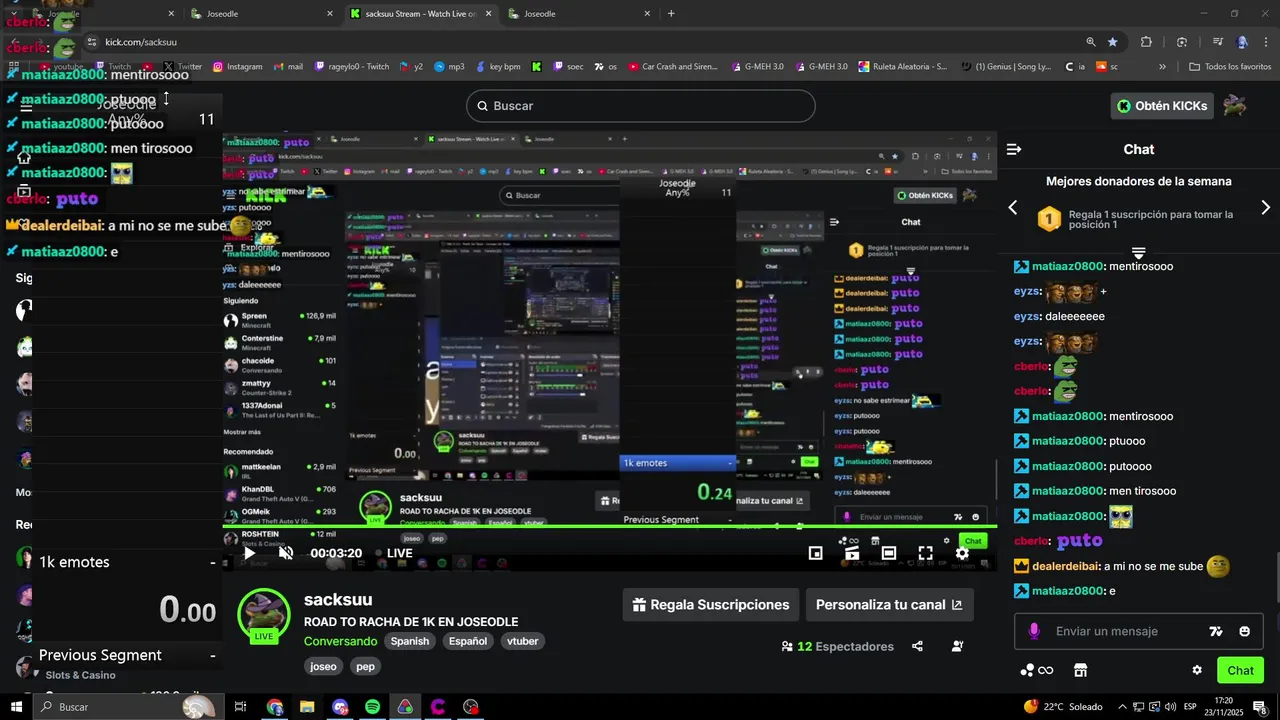Switch to the last Joseodle browser tab
This screenshot has height=720, width=1280.
click(x=580, y=14)
